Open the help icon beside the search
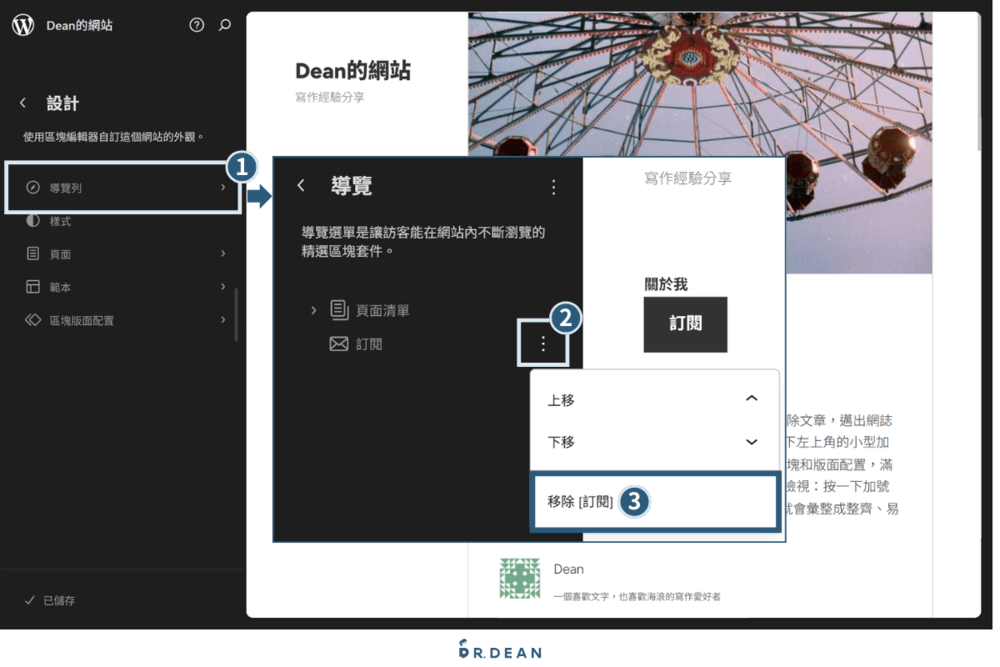Image resolution: width=1000 pixels, height=667 pixels. (x=196, y=25)
